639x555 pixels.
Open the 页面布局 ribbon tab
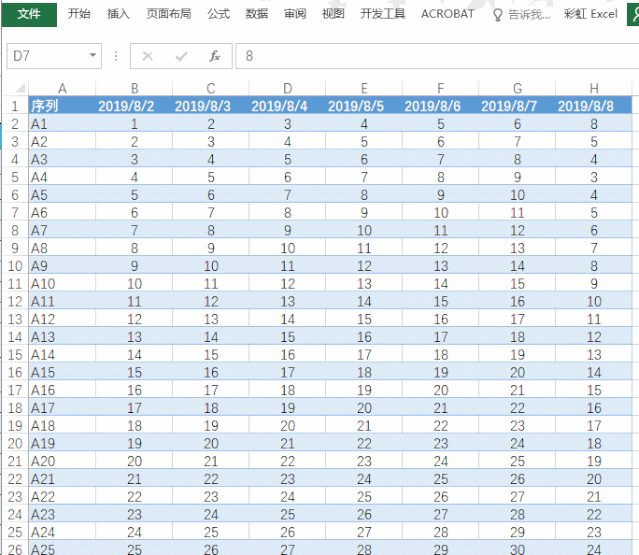tap(169, 14)
